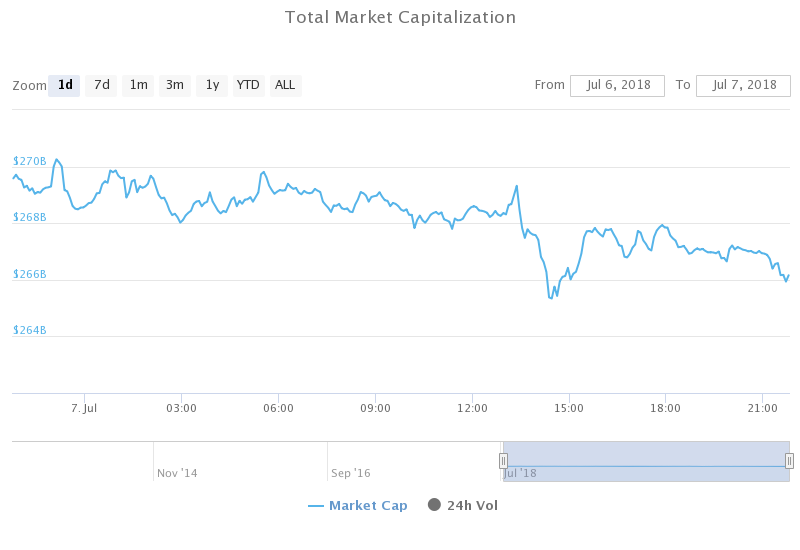Click the Total Market Capitalization title

400,17
